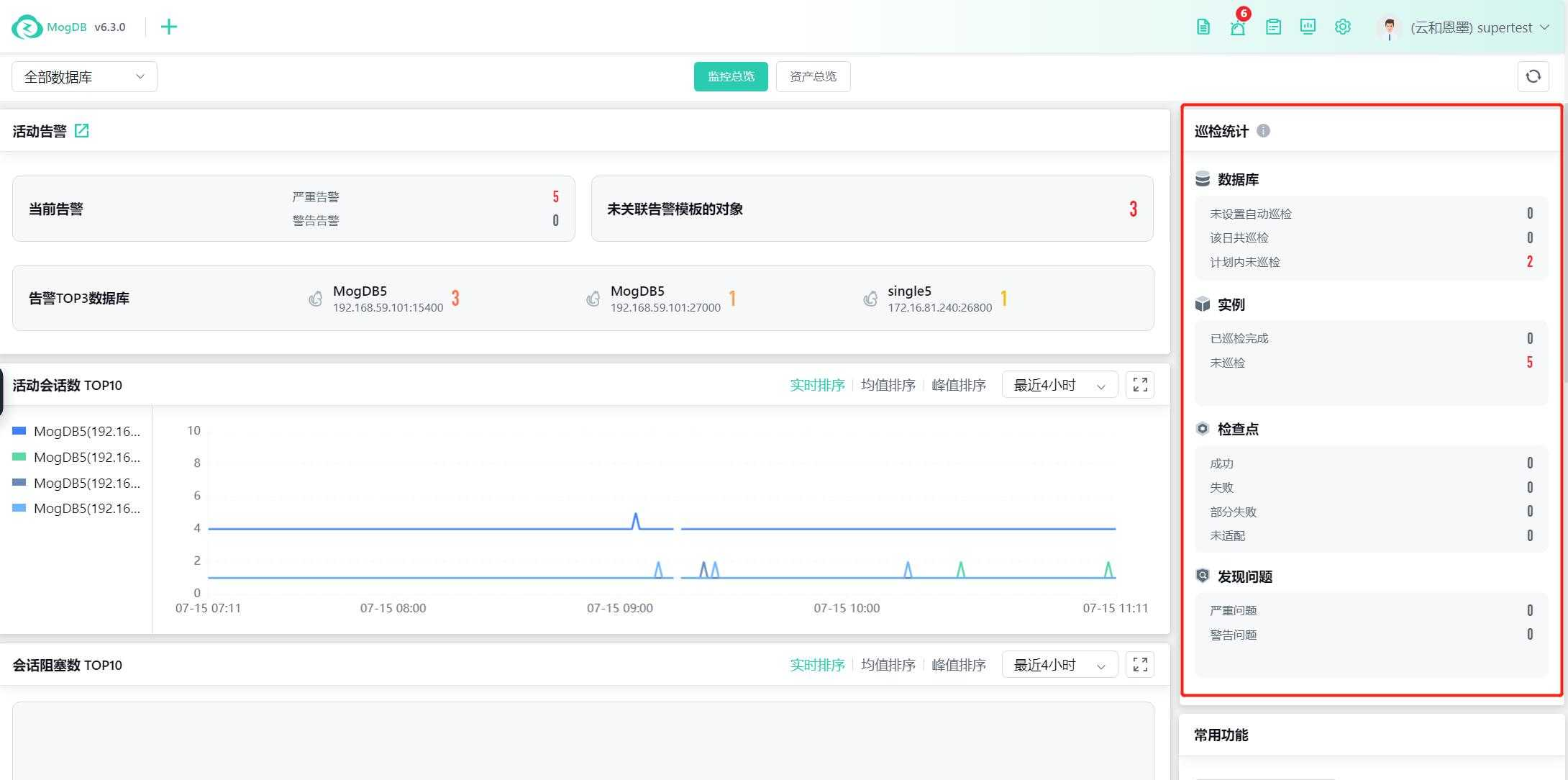Image resolution: width=1568 pixels, height=780 pixels.
Task: Click the MogDB5 15400 database icon
Action: (316, 299)
